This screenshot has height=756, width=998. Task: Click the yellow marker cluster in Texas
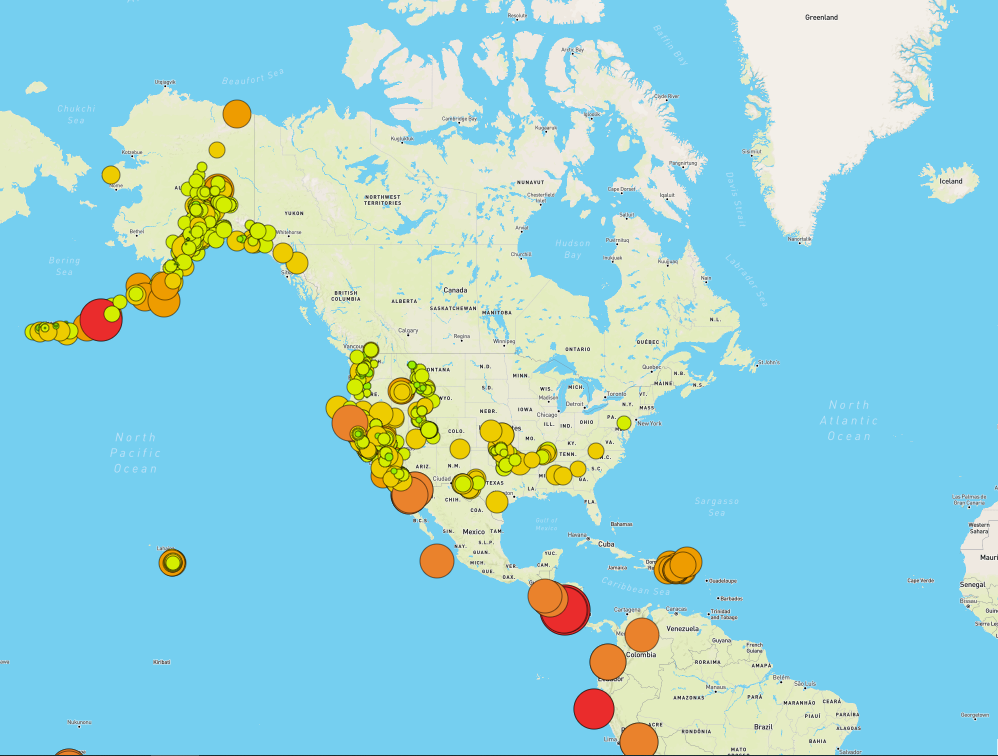tap(467, 484)
